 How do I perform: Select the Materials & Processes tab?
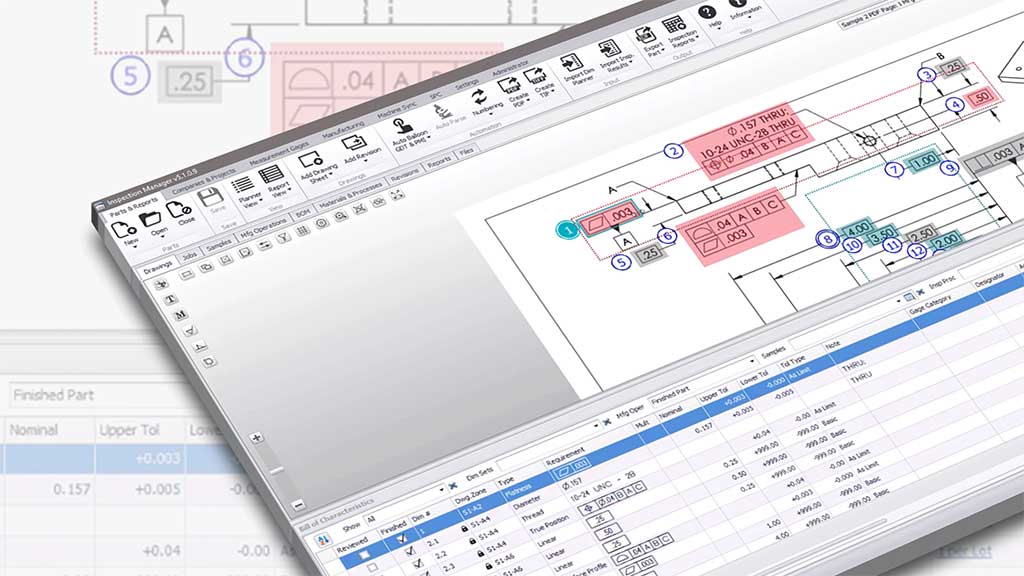[x=349, y=195]
